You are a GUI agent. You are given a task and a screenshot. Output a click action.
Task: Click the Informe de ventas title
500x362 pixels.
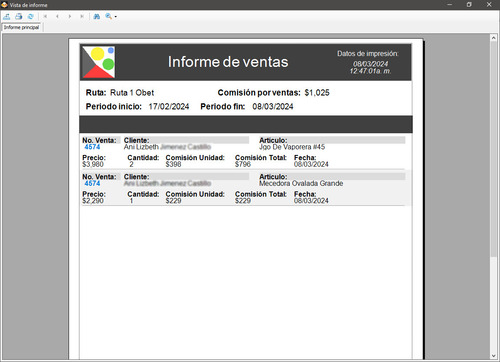pyautogui.click(x=228, y=62)
